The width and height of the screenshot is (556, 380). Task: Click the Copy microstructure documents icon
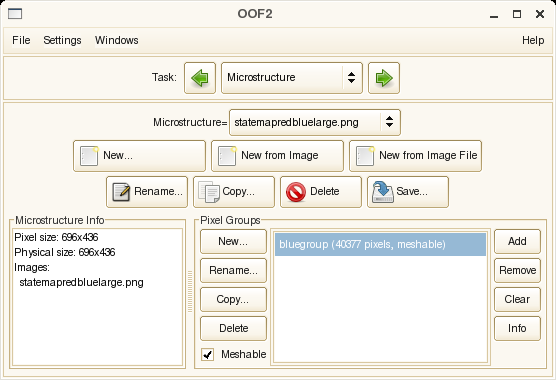[209, 192]
